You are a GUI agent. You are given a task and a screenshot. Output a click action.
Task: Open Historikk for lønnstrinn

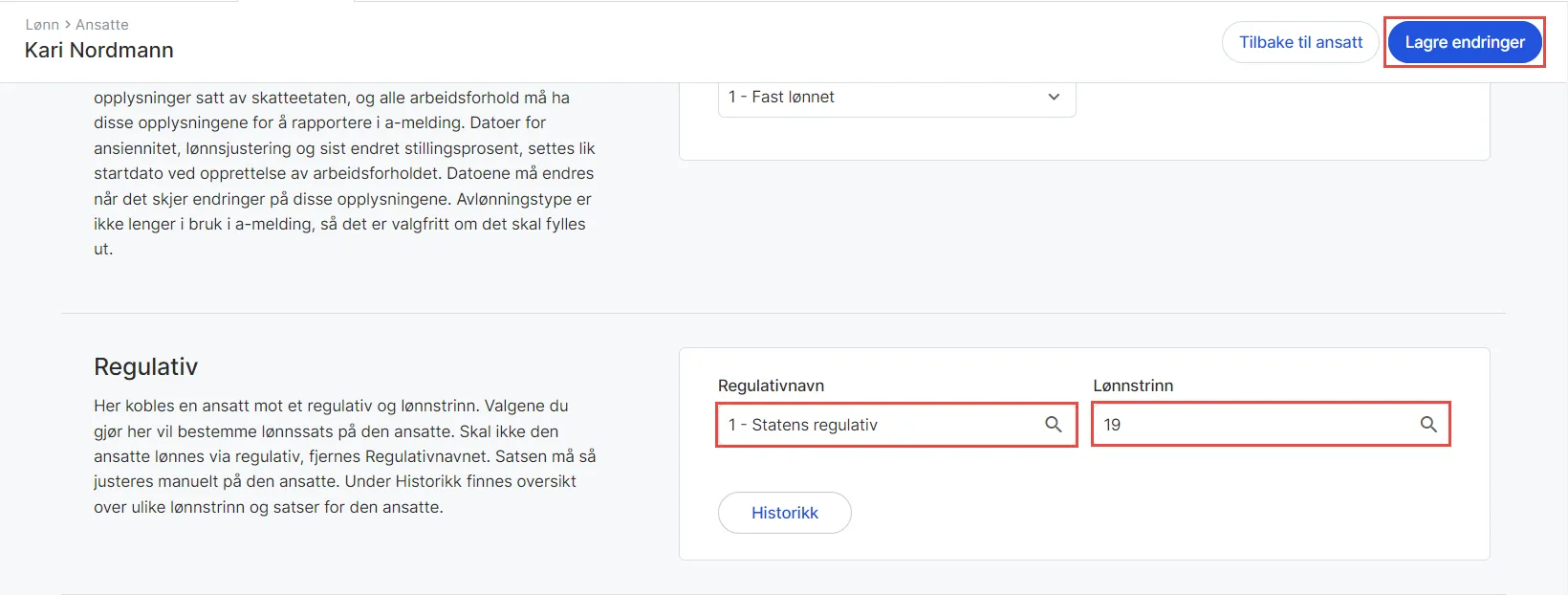tap(784, 513)
